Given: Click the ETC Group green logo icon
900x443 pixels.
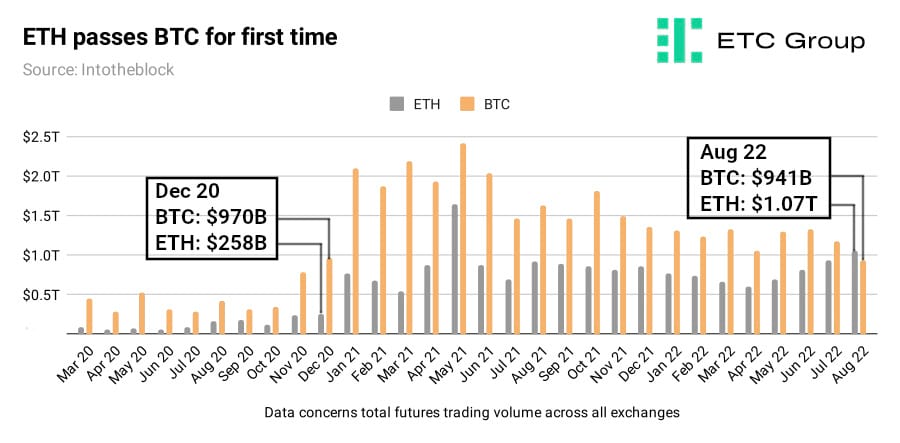Looking at the screenshot, I should pos(680,40).
